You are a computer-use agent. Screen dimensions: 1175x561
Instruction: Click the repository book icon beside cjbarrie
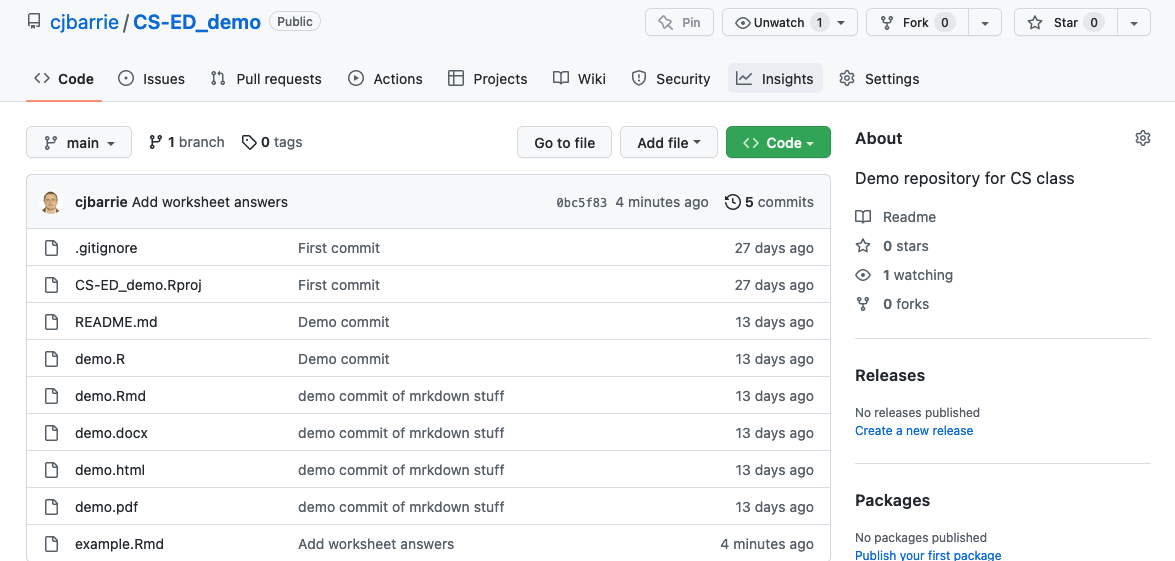pyautogui.click(x=34, y=22)
